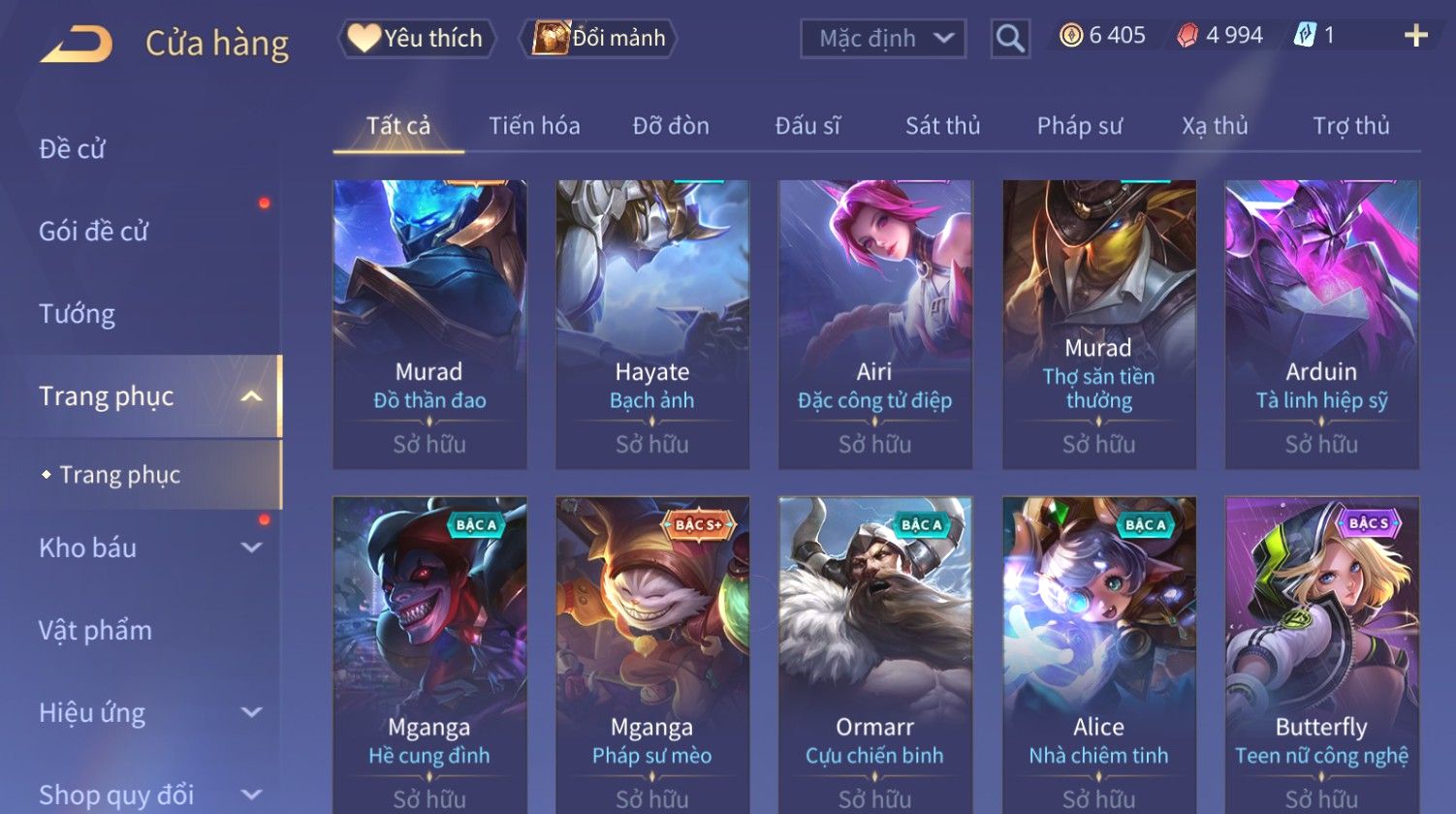This screenshot has height=814, width=1456.
Task: Expand the Hiệu ứng sidebar section
Action: (251, 712)
